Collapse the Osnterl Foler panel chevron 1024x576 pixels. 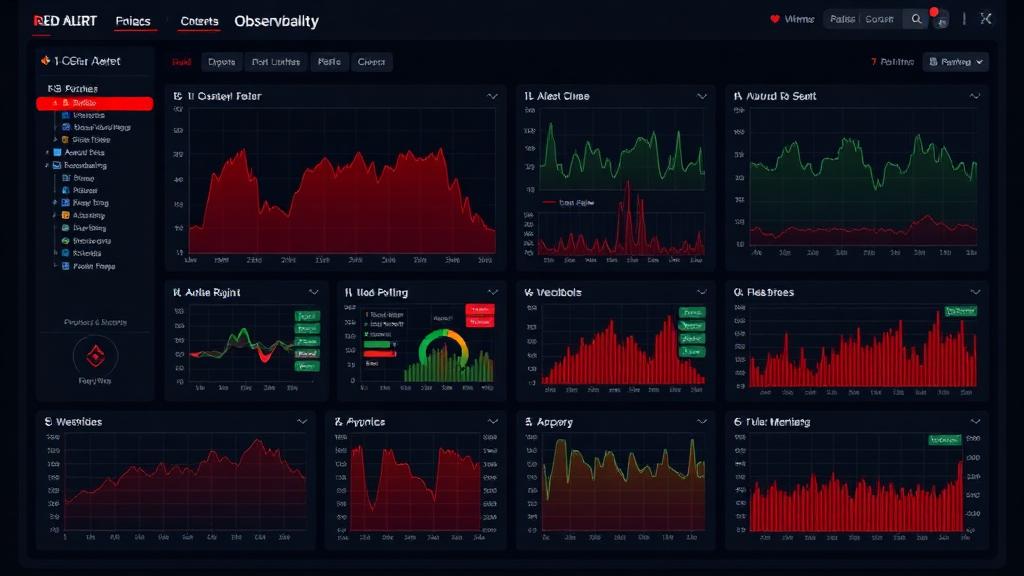click(x=492, y=96)
